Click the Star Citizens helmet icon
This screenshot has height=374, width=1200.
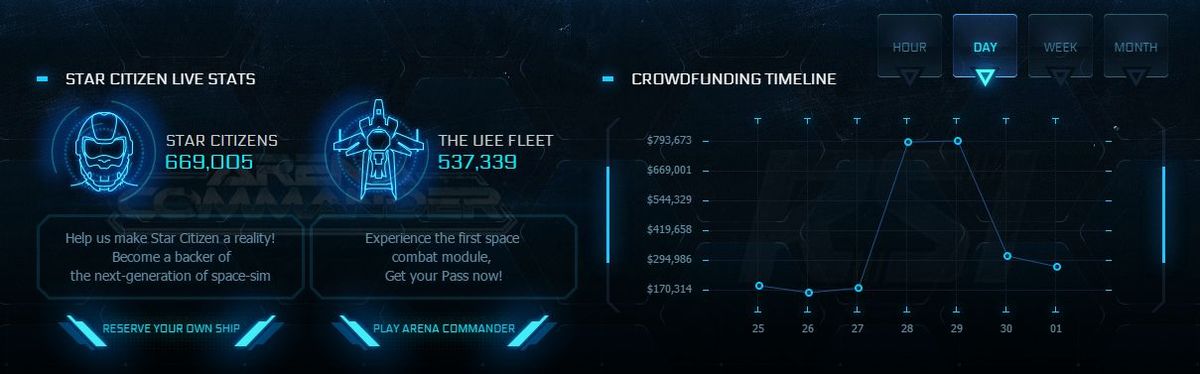(100, 148)
